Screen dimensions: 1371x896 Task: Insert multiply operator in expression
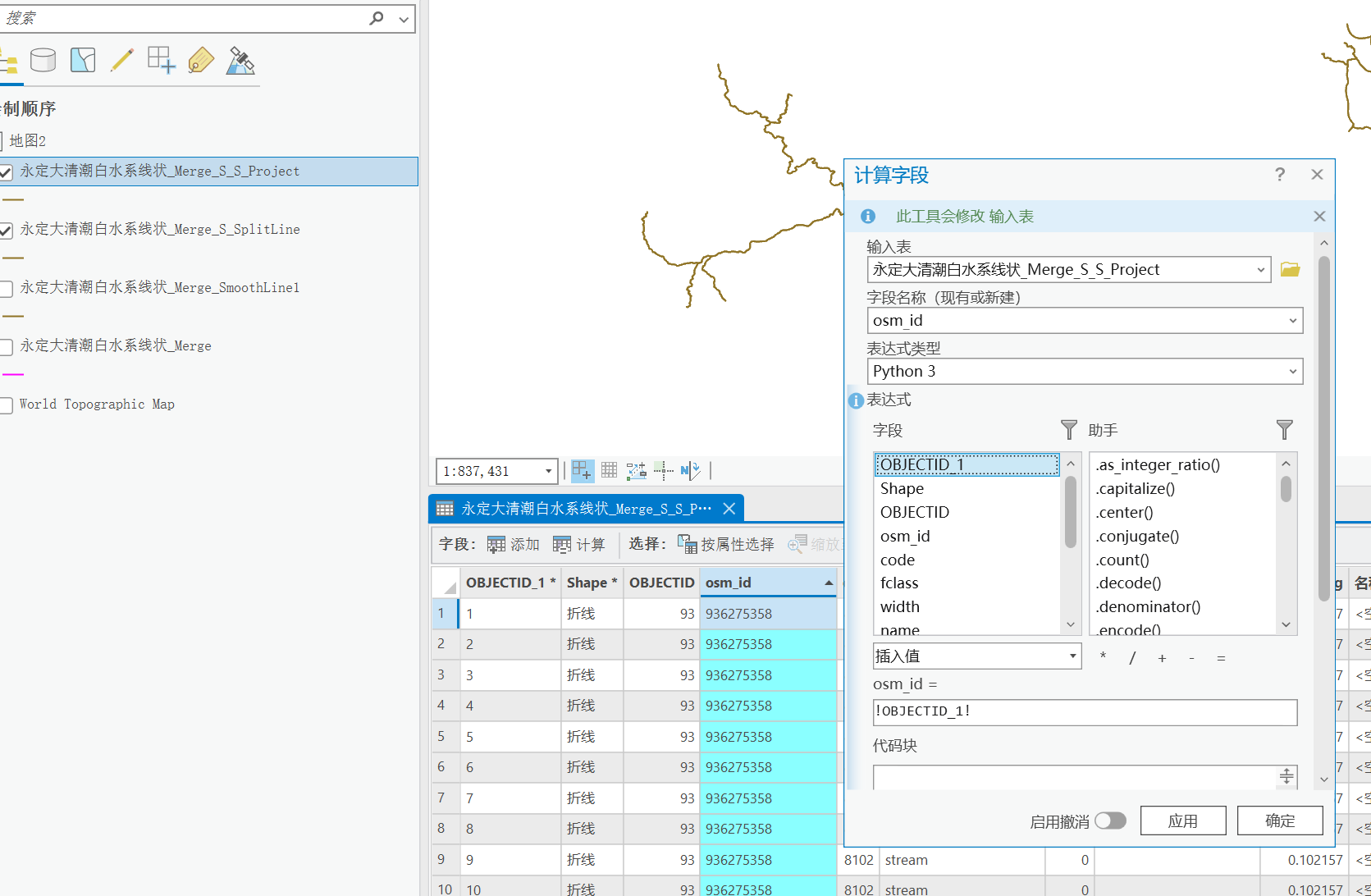tap(1103, 656)
